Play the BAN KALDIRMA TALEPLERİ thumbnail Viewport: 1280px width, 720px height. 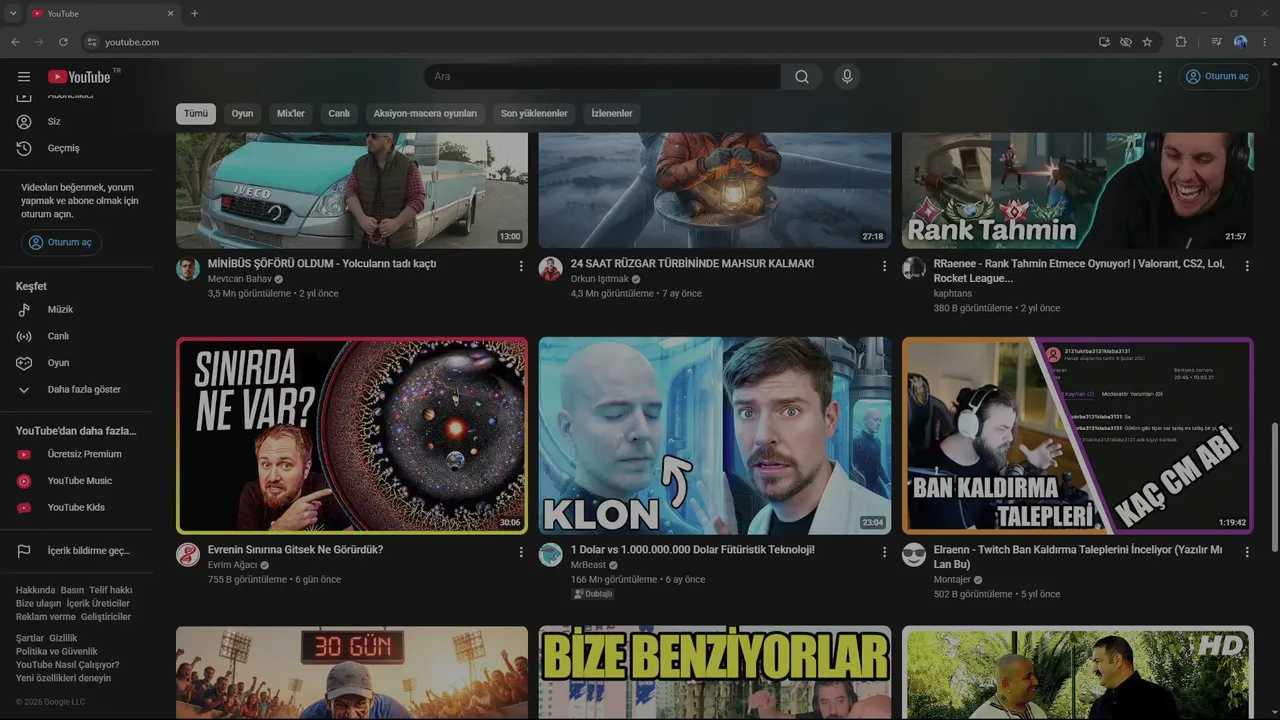click(1078, 436)
